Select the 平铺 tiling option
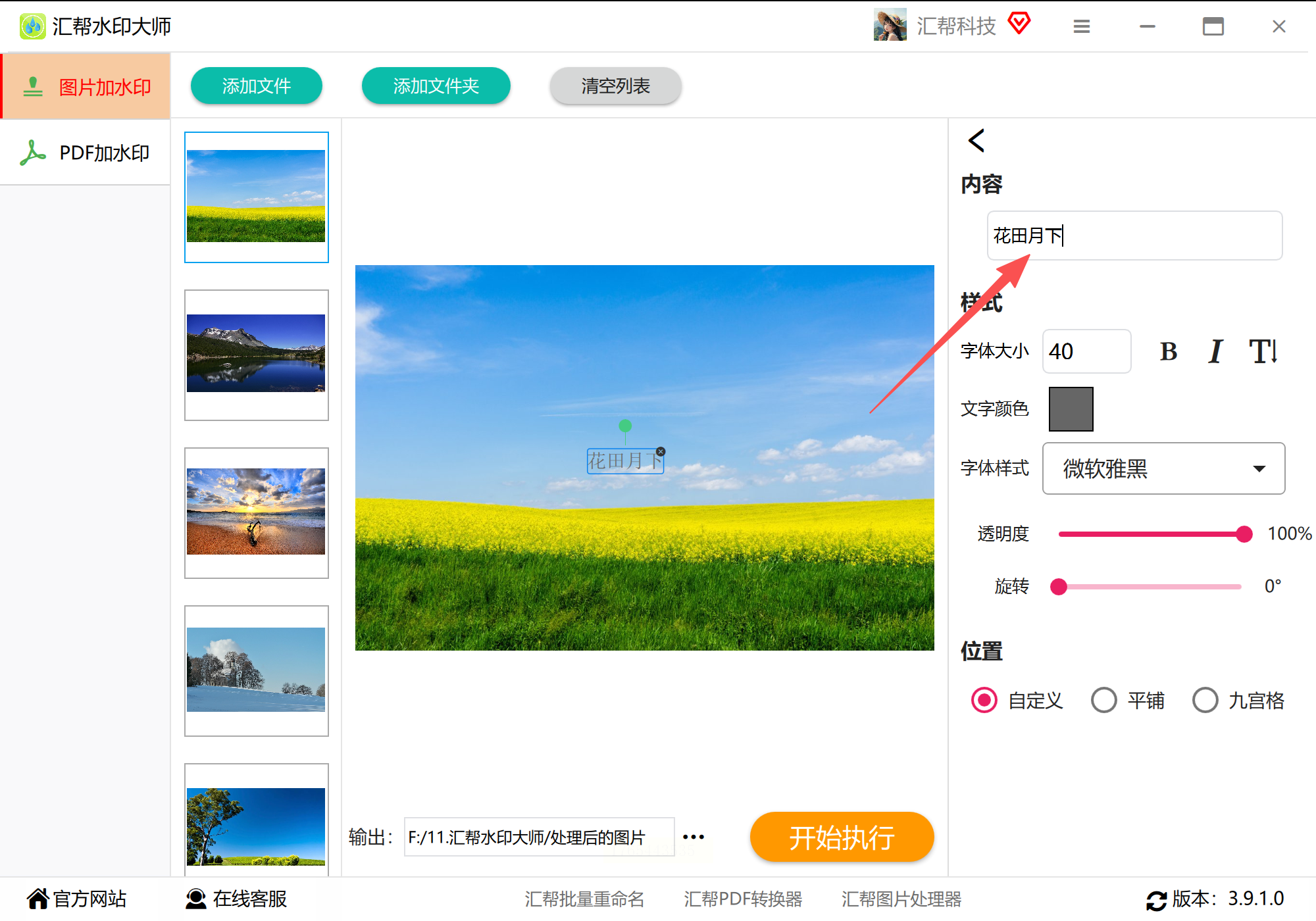Screen dimensions: 1316x921 point(1104,700)
